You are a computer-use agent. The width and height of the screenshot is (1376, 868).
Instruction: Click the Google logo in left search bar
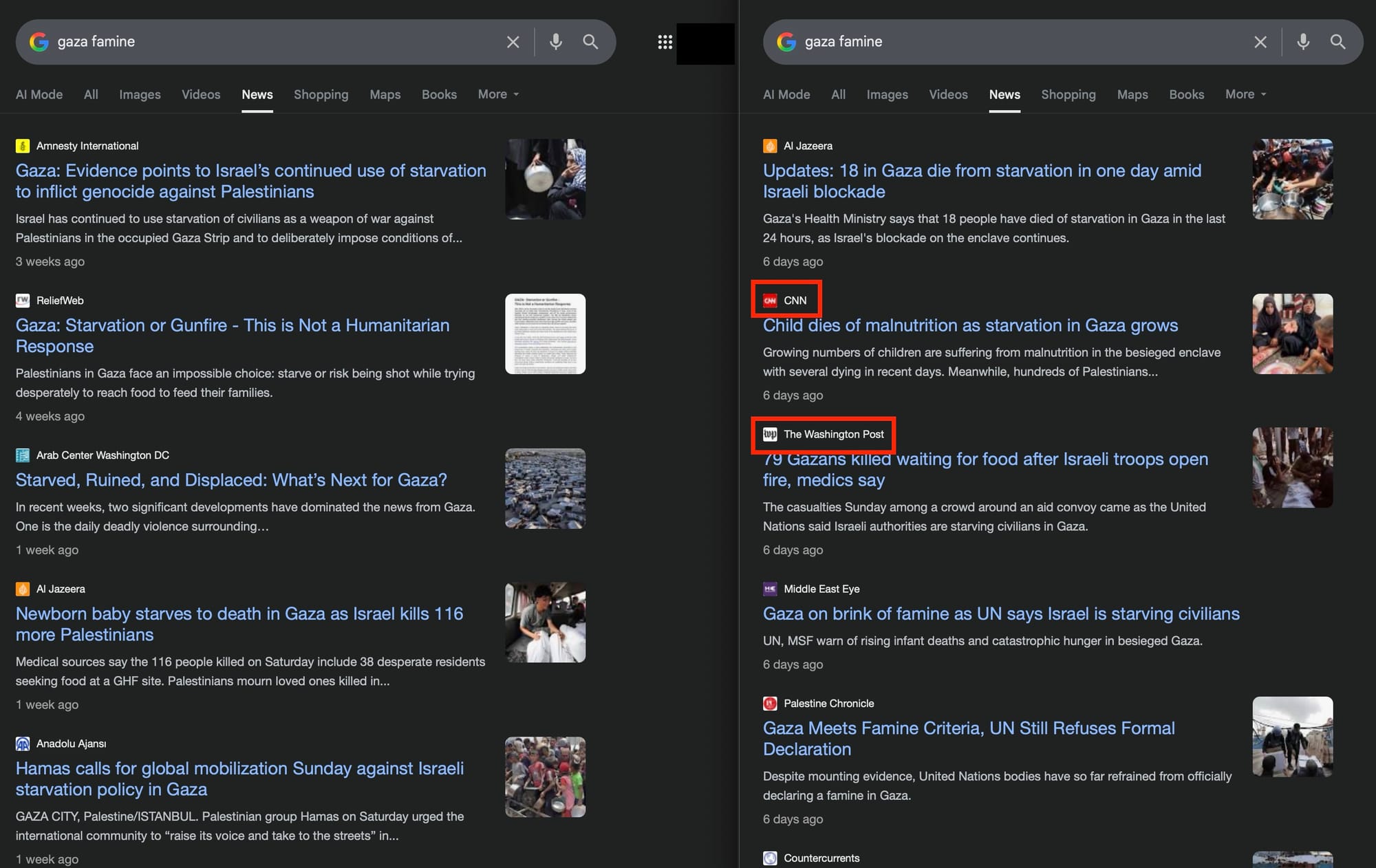(39, 41)
